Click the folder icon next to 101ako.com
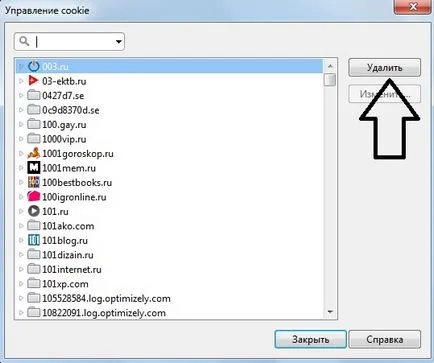The image size is (434, 363). coord(33,225)
